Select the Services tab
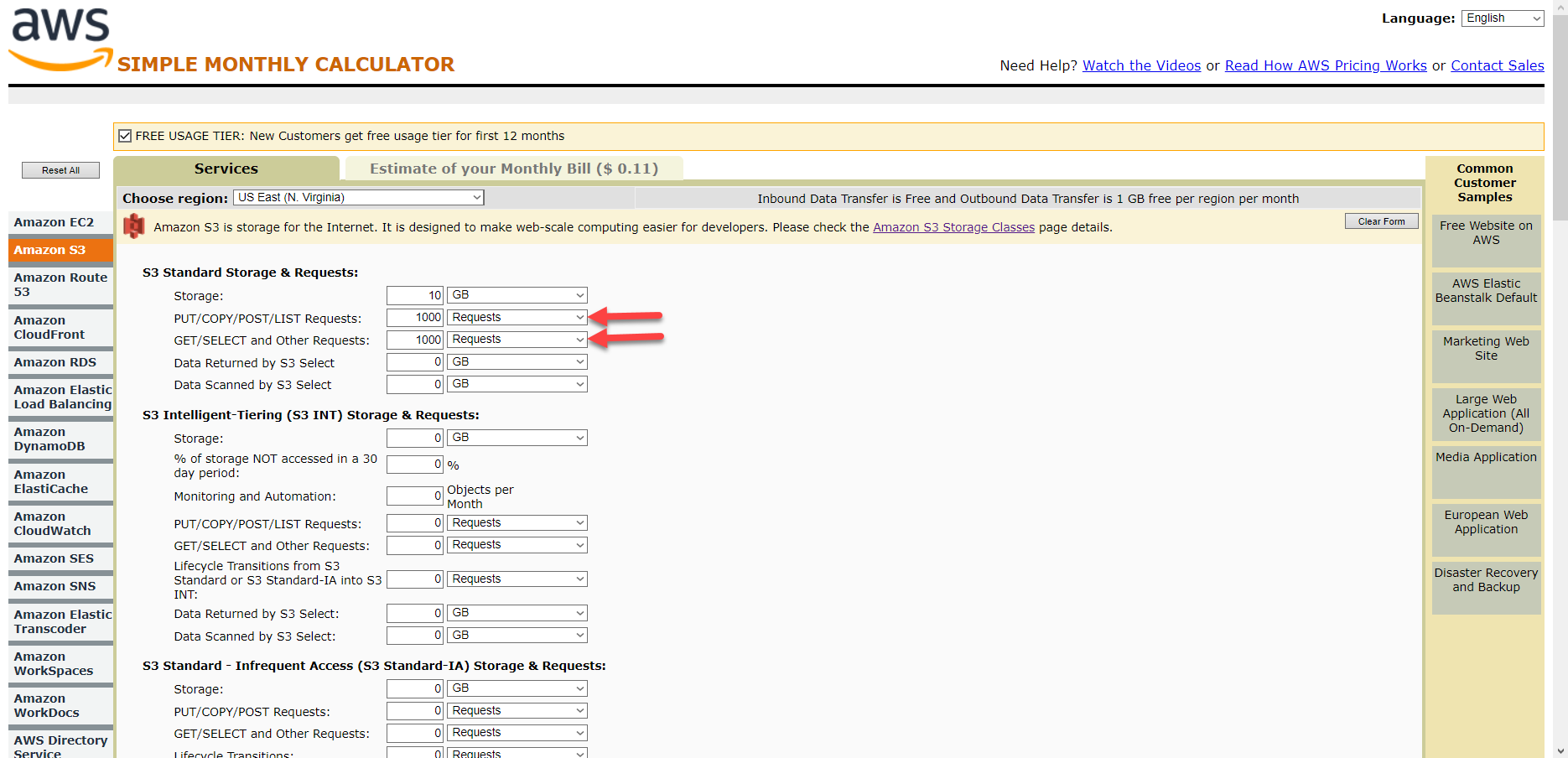 (226, 168)
